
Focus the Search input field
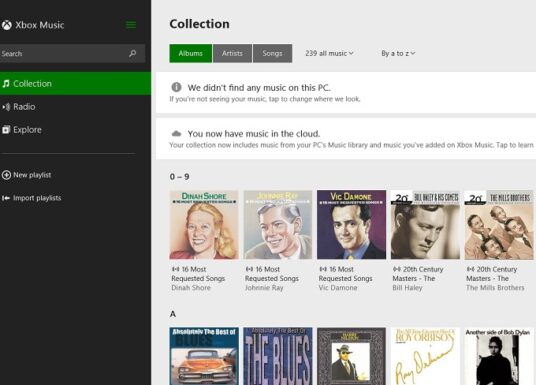point(72,53)
